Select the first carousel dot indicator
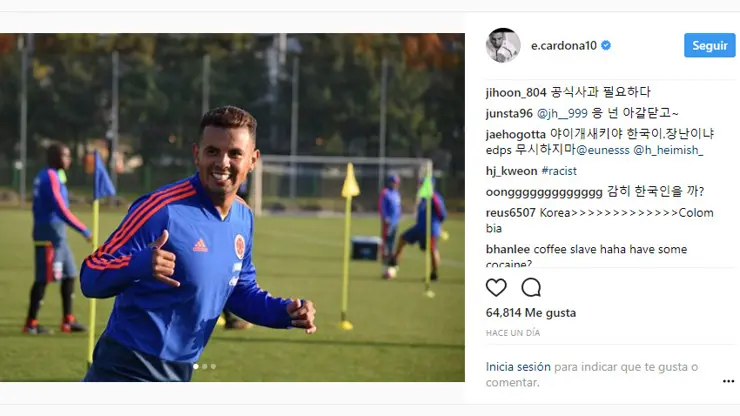740x416 pixels. coord(196,366)
